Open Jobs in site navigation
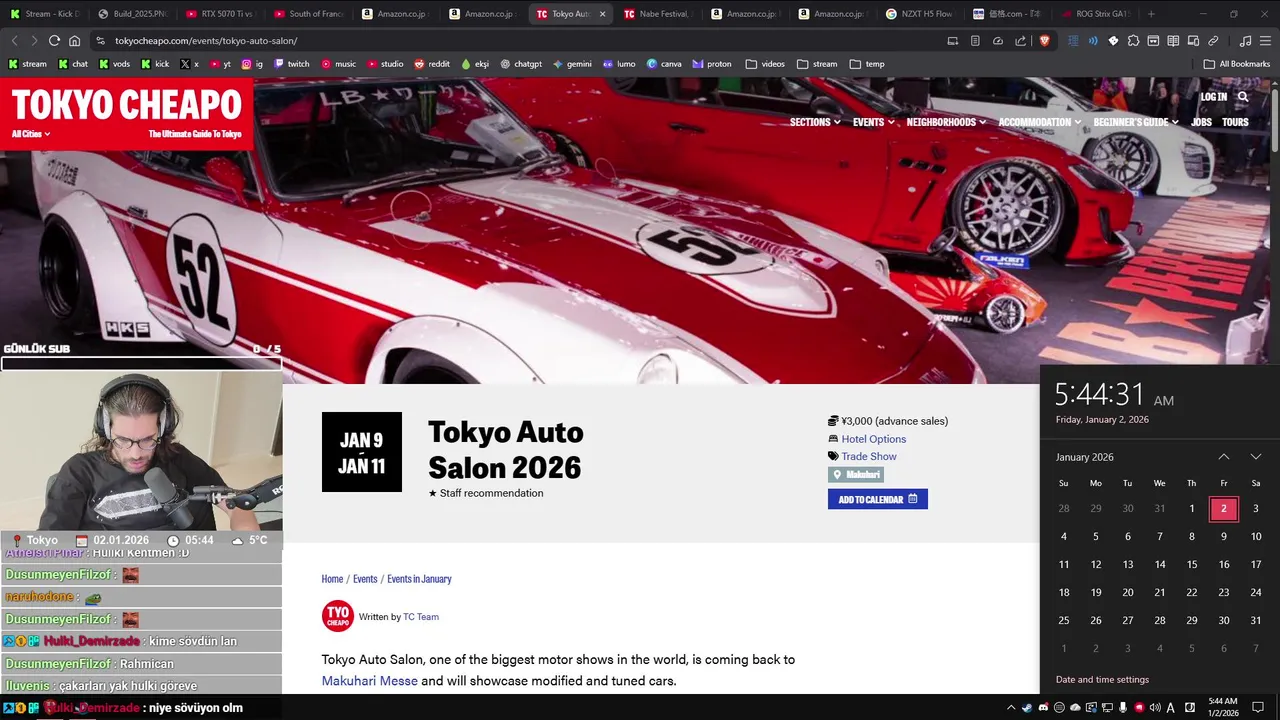The width and height of the screenshot is (1280, 720). [x=1201, y=122]
